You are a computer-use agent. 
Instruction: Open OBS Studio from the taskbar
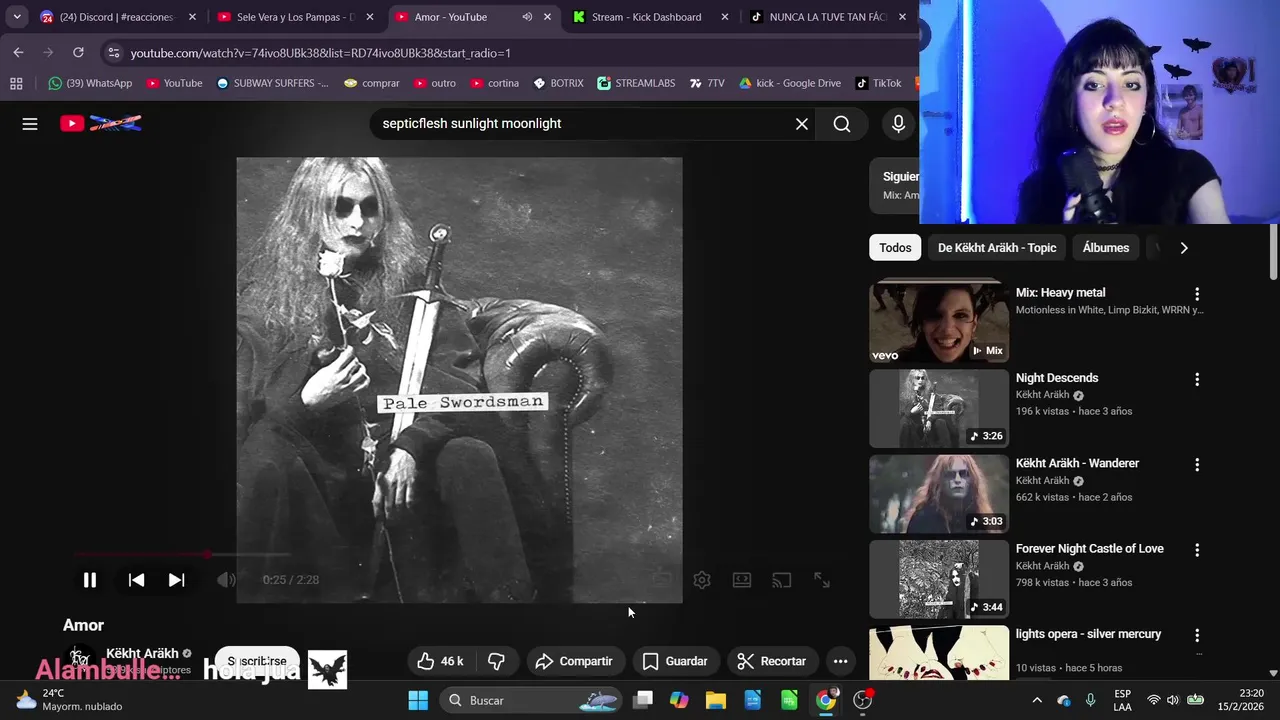tap(862, 700)
